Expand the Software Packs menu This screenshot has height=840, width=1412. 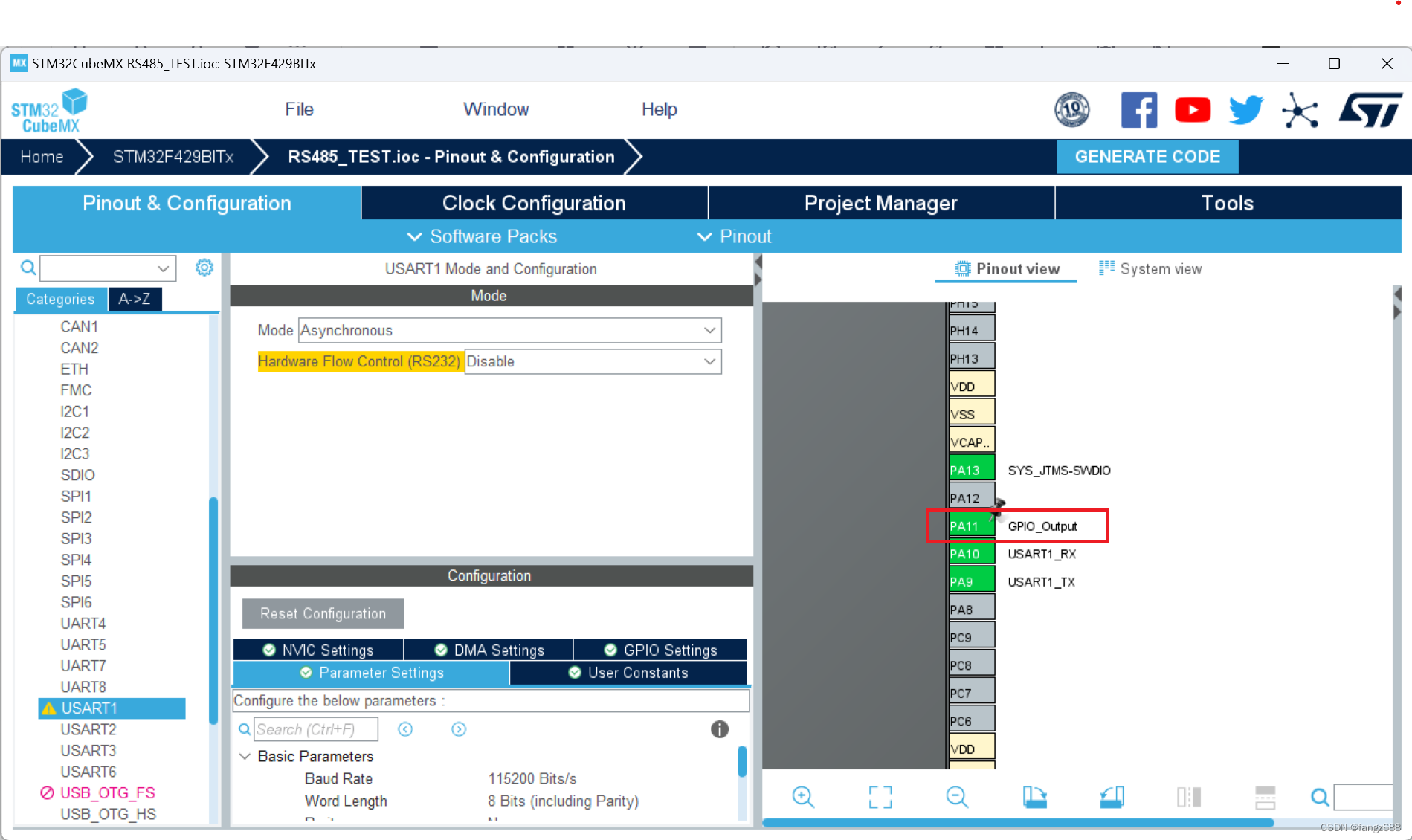pos(482,236)
